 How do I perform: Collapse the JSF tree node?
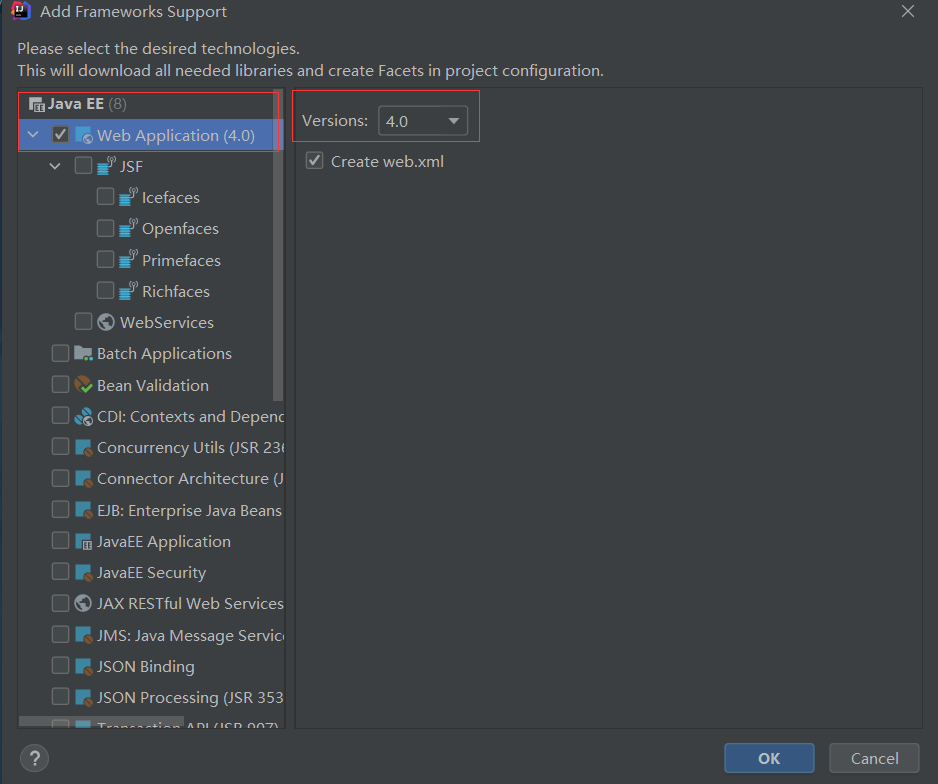pos(55,166)
